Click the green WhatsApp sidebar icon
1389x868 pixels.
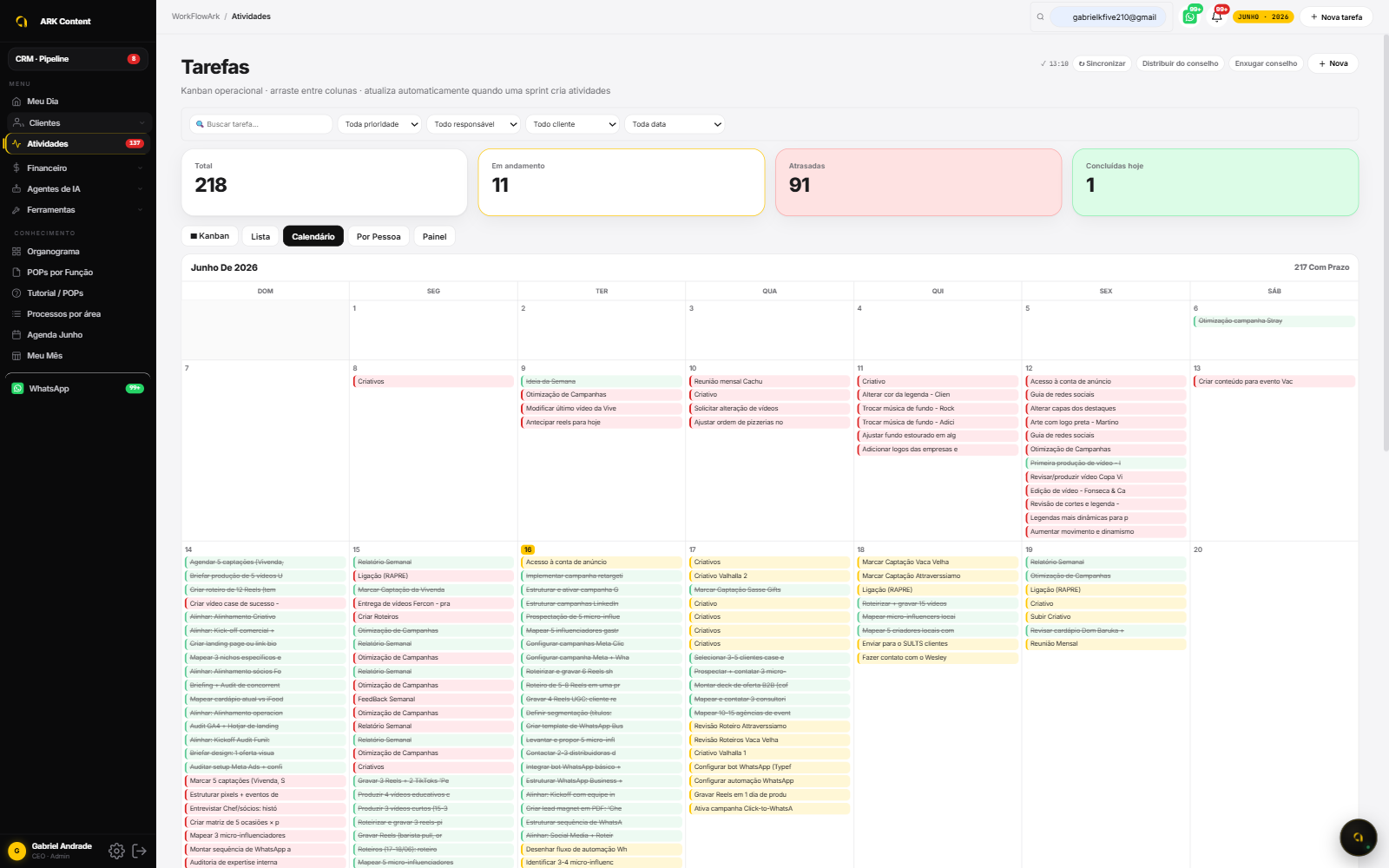click(17, 389)
